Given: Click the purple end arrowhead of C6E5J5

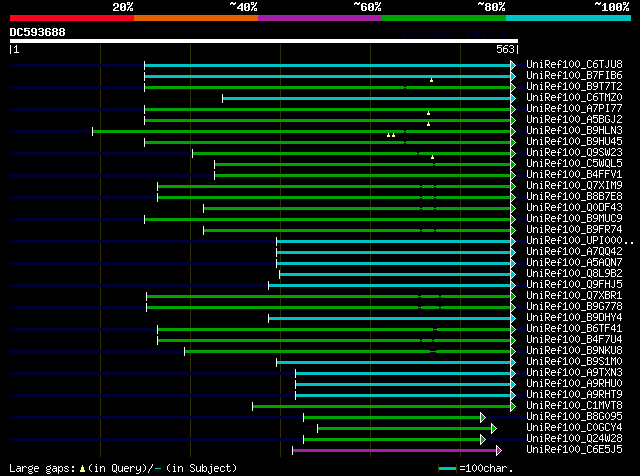Looking at the screenshot, I should [x=499, y=451].
